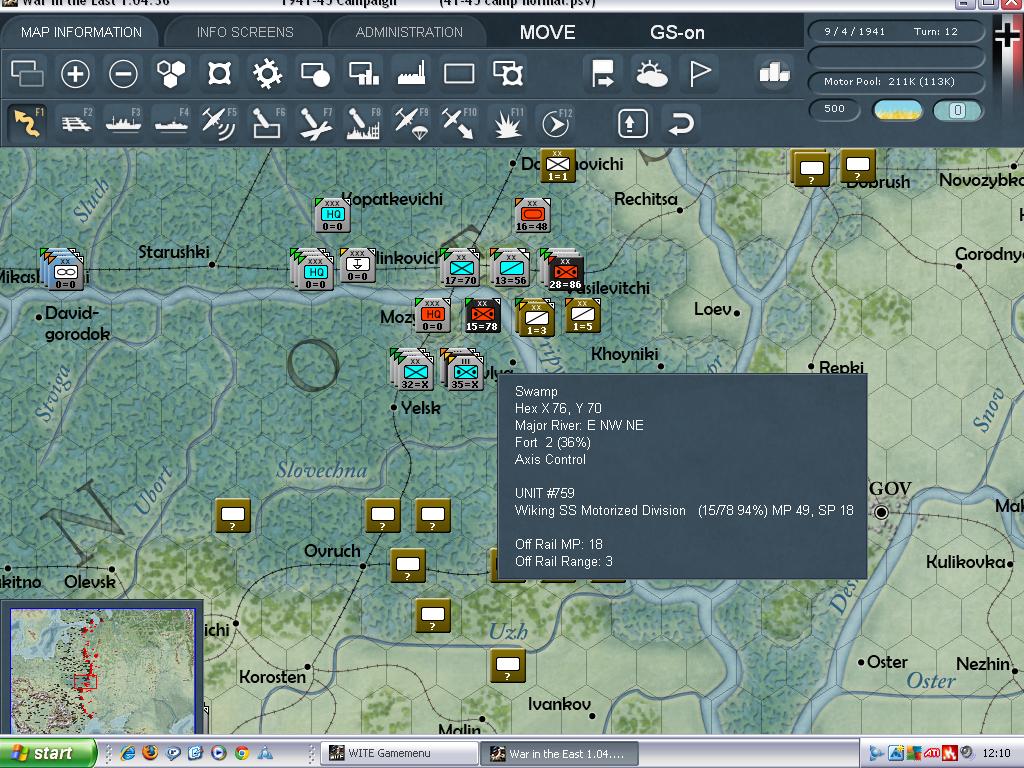Select the F7 bomb airfield icon
This screenshot has width=1024, height=768.
tap(316, 123)
